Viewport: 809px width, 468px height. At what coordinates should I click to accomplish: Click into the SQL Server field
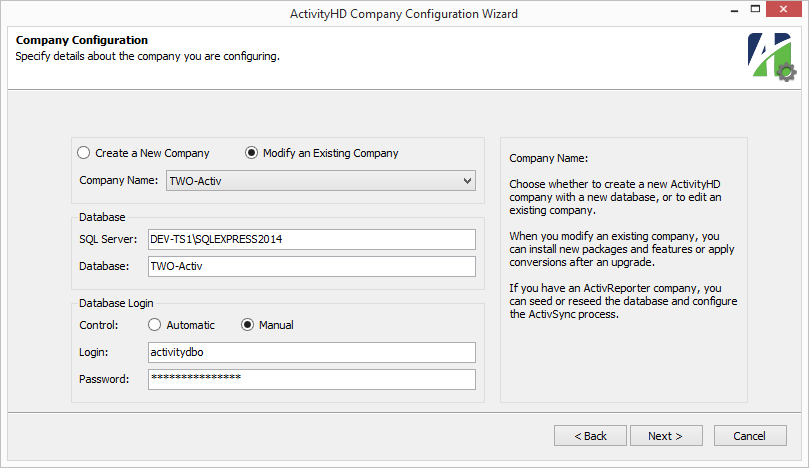point(312,239)
